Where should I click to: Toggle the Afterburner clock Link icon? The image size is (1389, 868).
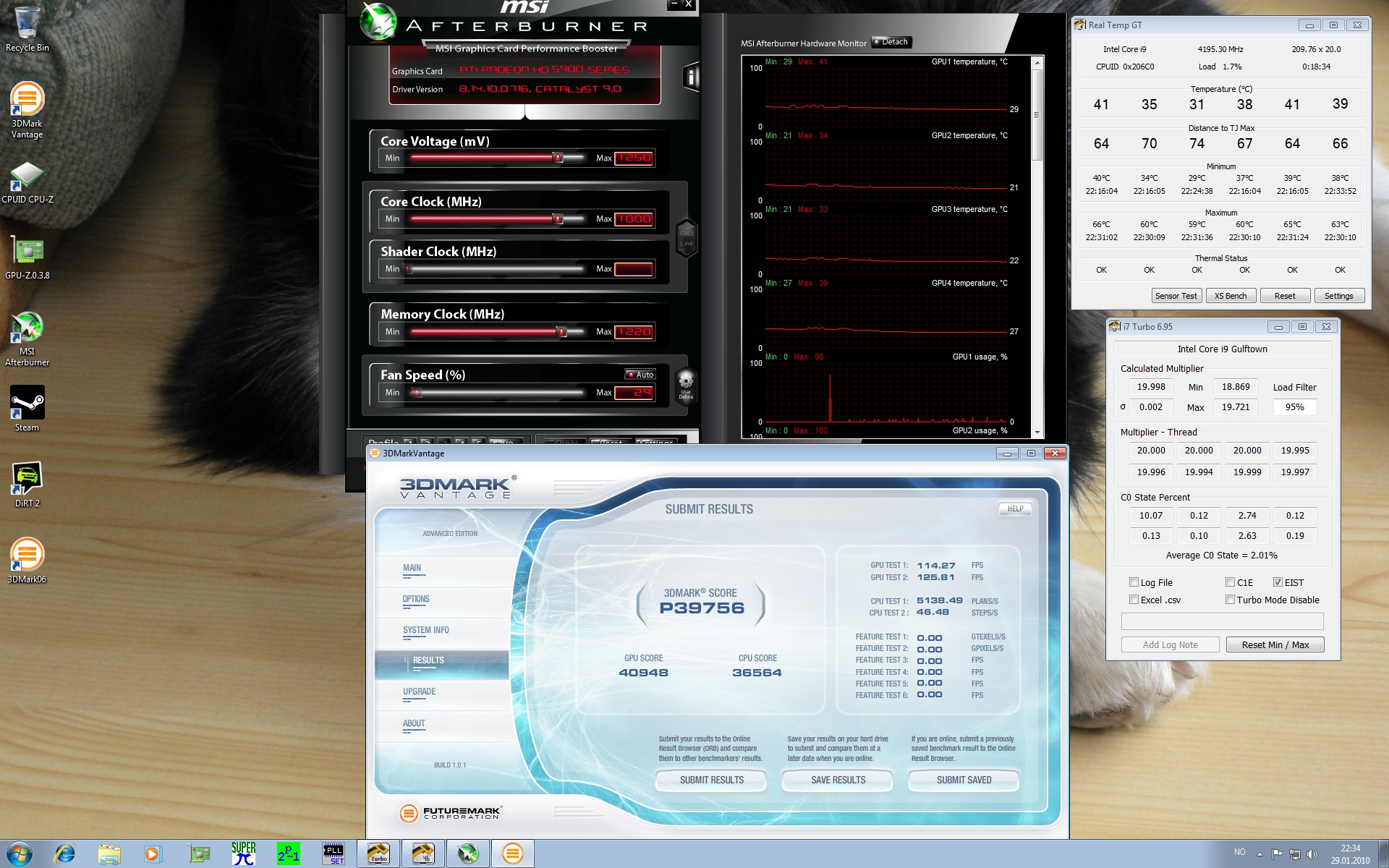pyautogui.click(x=686, y=237)
